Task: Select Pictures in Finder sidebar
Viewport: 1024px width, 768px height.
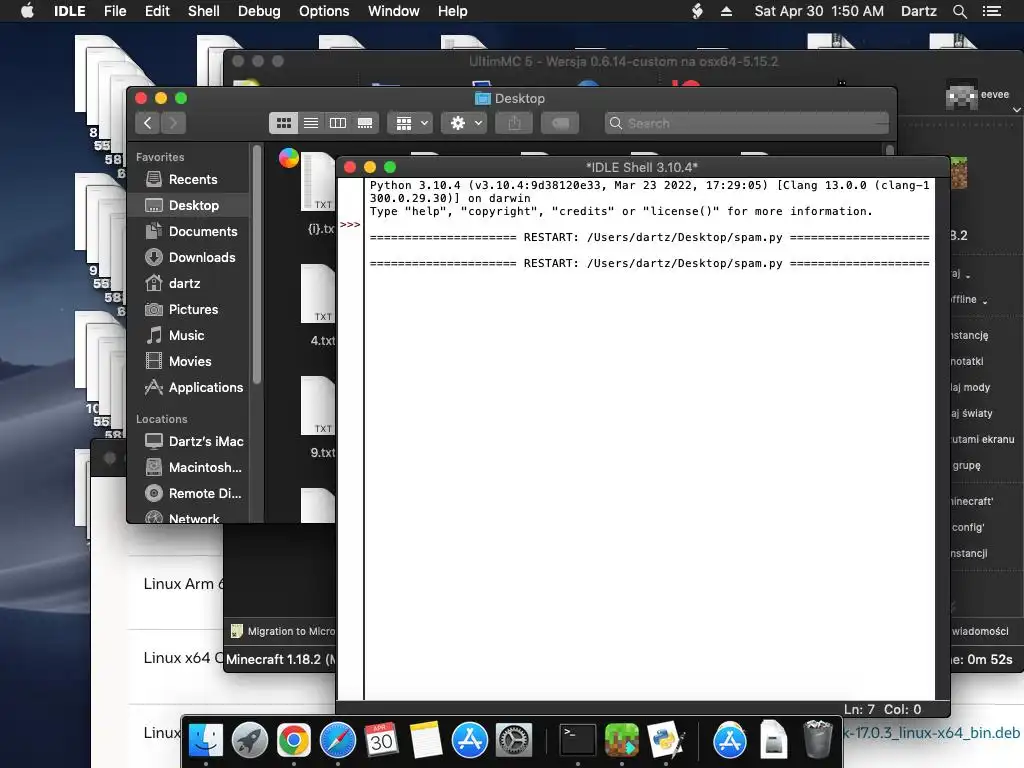Action: click(x=188, y=310)
